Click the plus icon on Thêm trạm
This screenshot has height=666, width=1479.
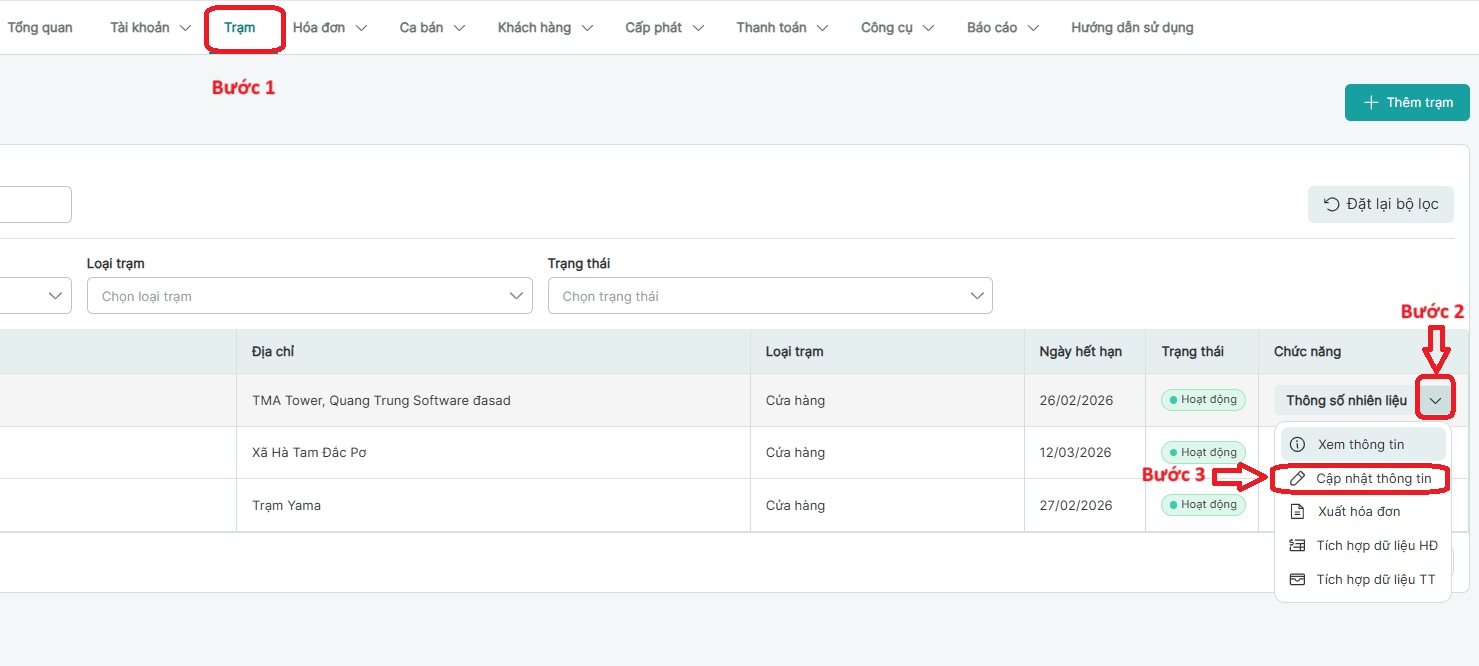pyautogui.click(x=1371, y=103)
